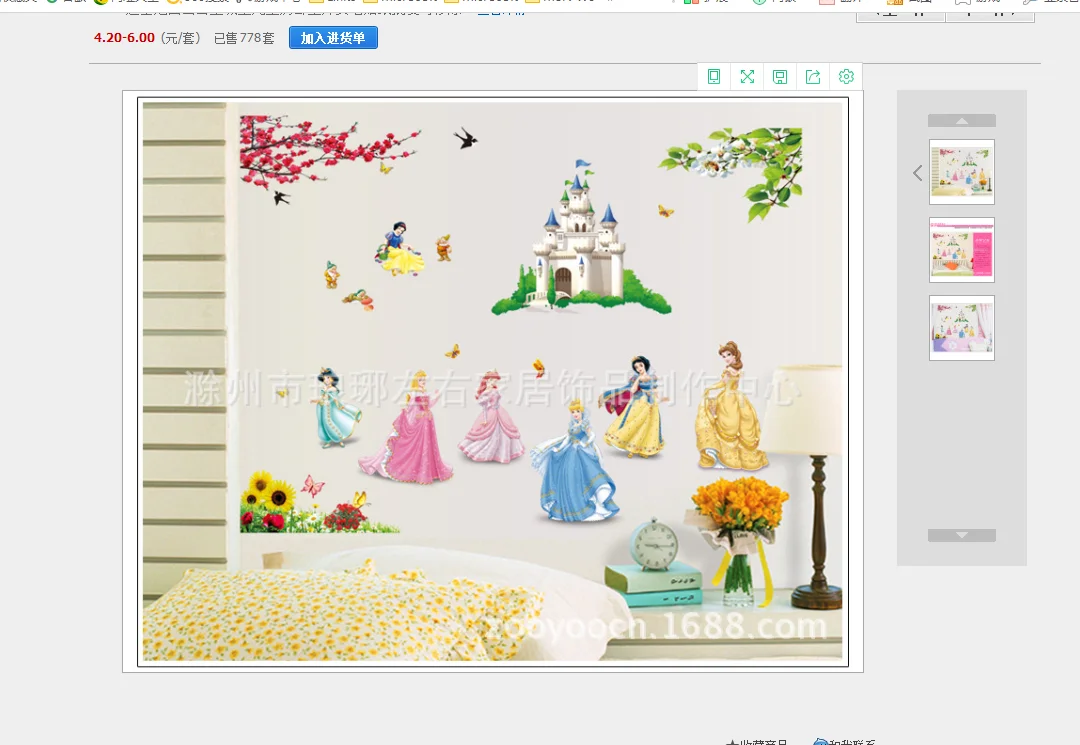Share the product image via the share icon
This screenshot has height=745, width=1080.
pos(813,76)
